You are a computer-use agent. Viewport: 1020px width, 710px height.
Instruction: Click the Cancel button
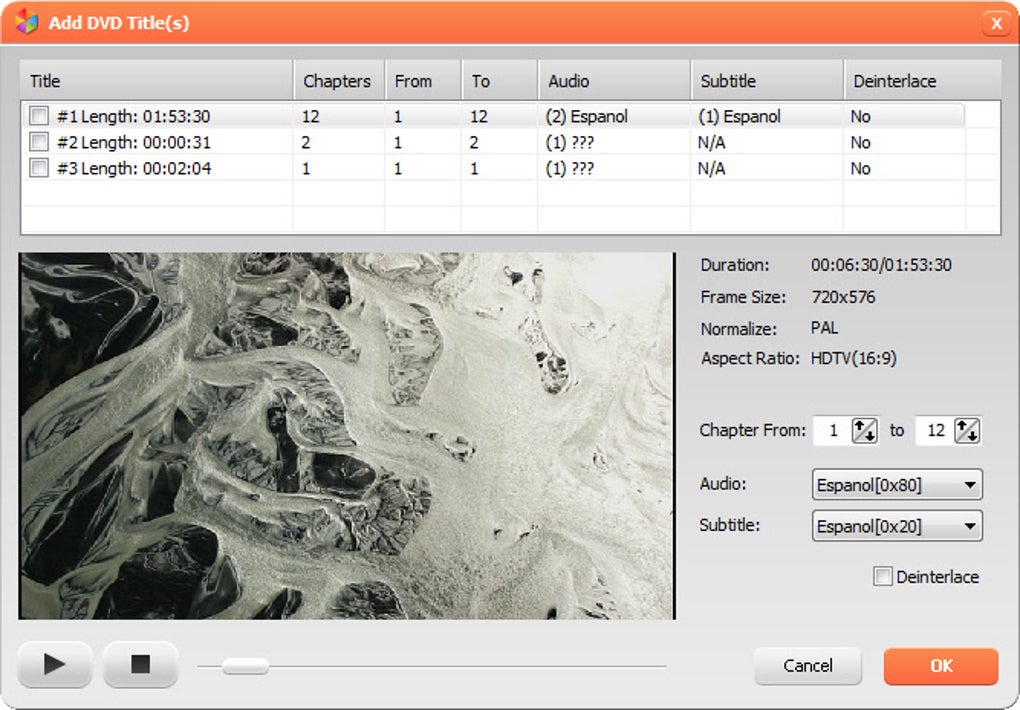[x=808, y=666]
